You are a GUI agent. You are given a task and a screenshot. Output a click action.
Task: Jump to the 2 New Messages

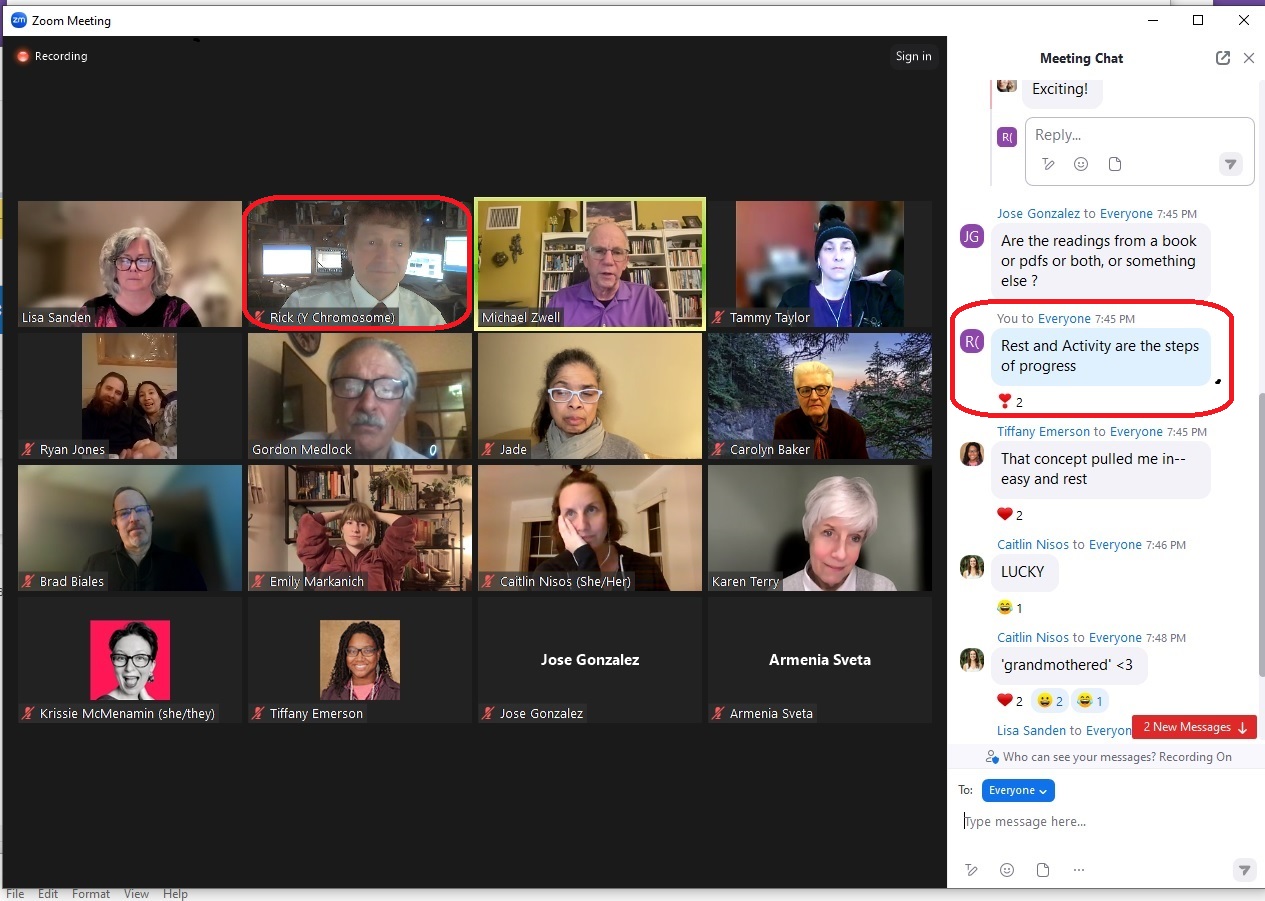point(1193,727)
